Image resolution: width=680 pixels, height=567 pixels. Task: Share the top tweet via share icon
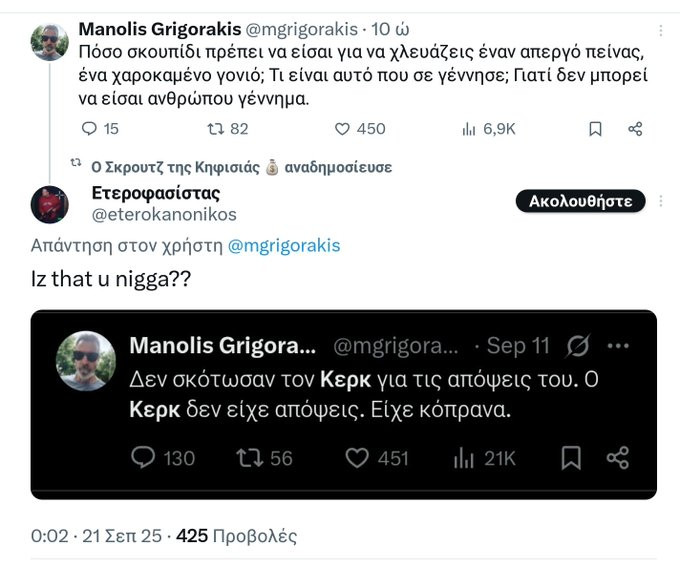click(x=634, y=128)
